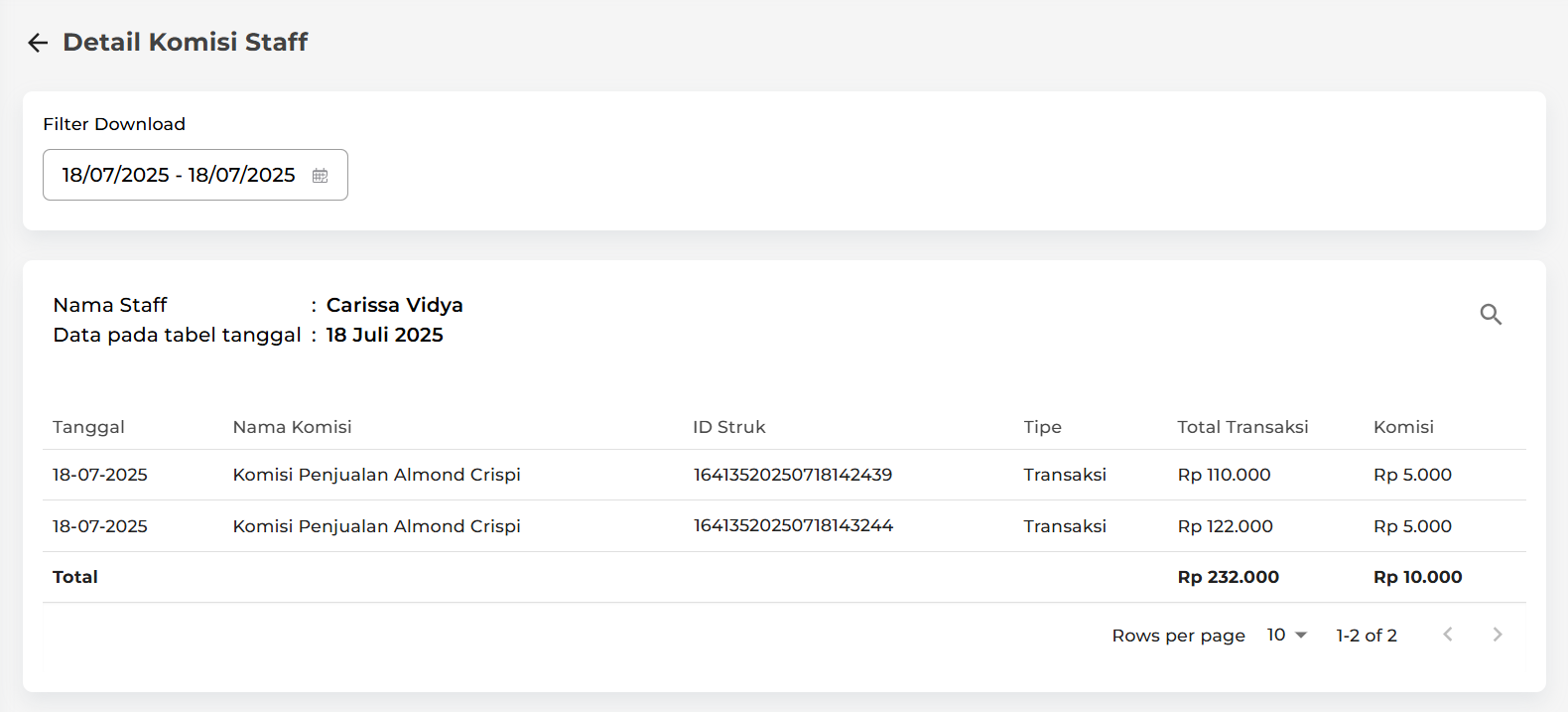Click the date range input field

[x=196, y=175]
